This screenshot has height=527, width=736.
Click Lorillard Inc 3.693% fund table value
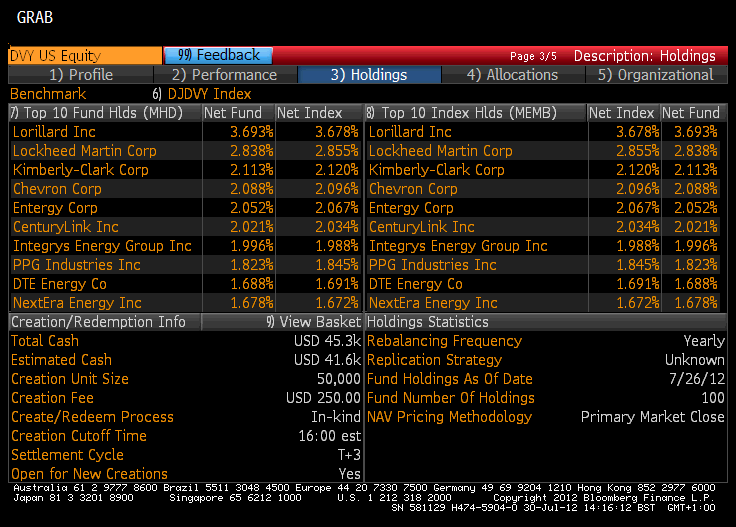tap(252, 132)
